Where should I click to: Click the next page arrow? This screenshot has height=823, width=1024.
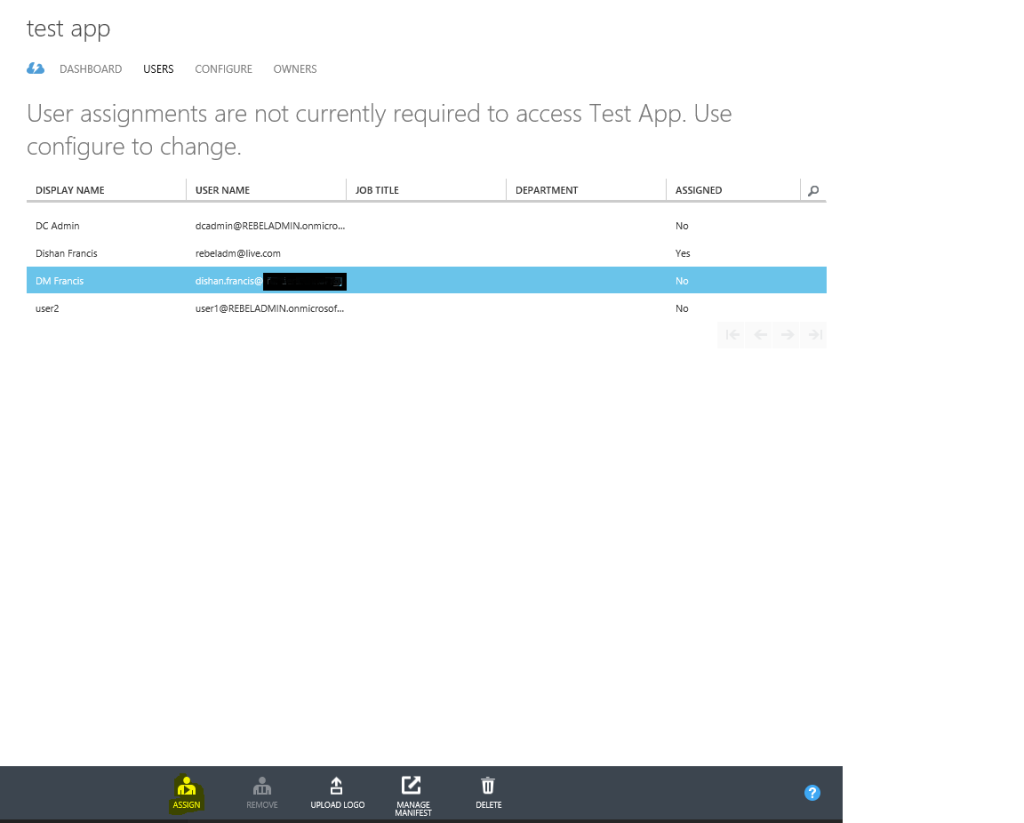(788, 335)
